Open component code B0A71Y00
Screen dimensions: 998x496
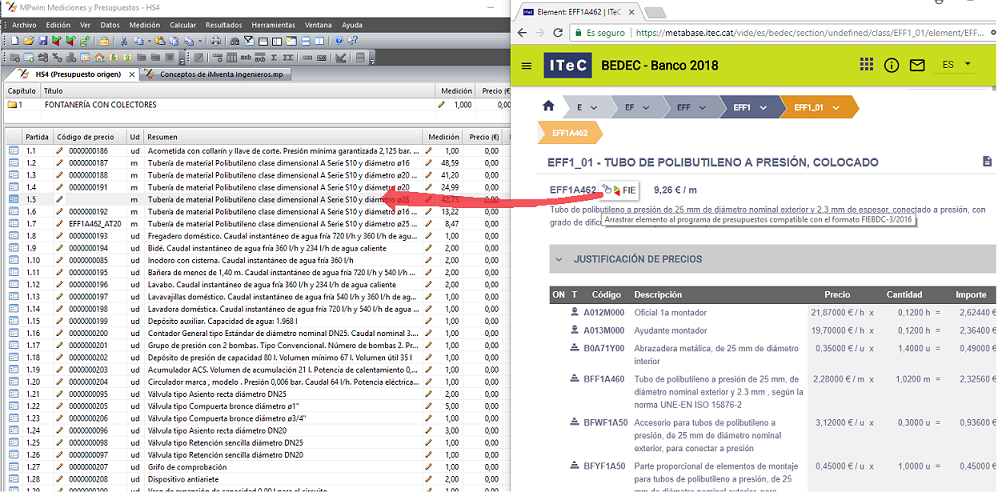pyautogui.click(x=605, y=348)
